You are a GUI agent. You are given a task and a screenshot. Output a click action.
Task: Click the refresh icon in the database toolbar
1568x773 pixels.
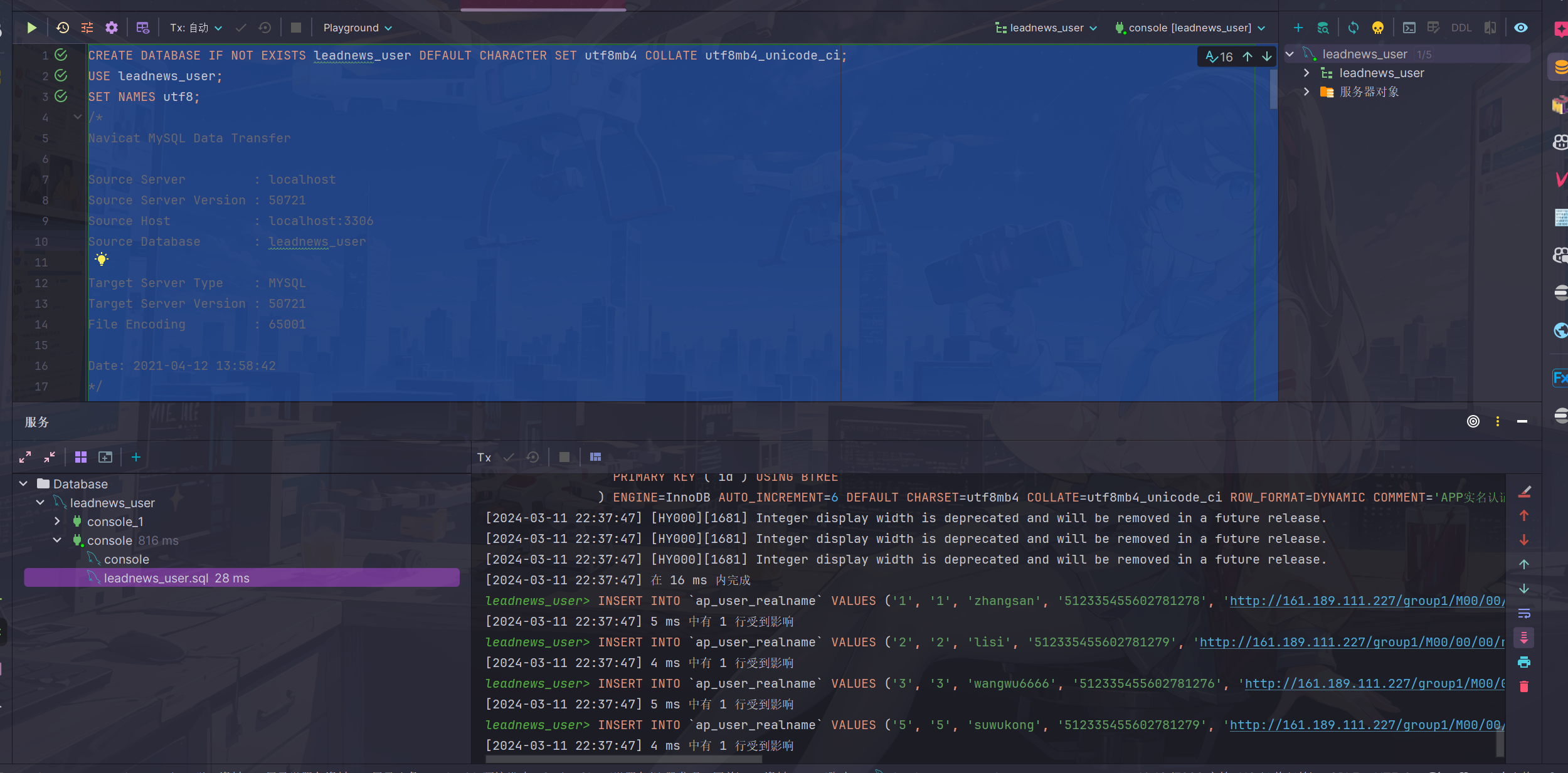[x=1353, y=28]
